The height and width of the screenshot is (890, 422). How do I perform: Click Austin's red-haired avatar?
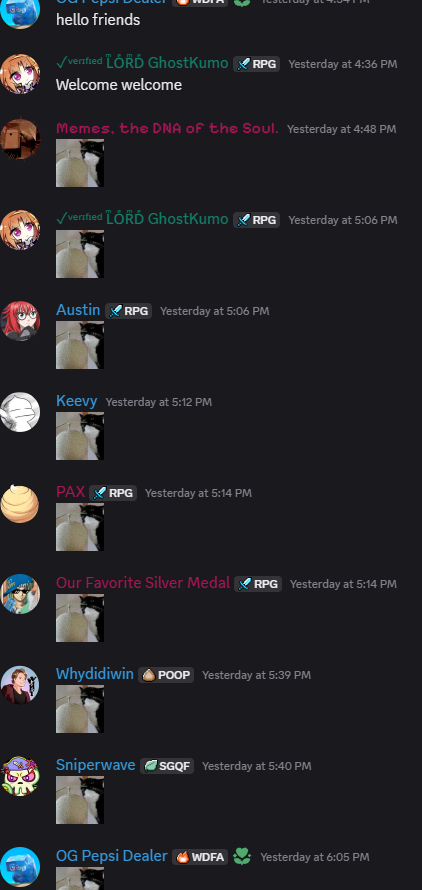click(x=20, y=321)
